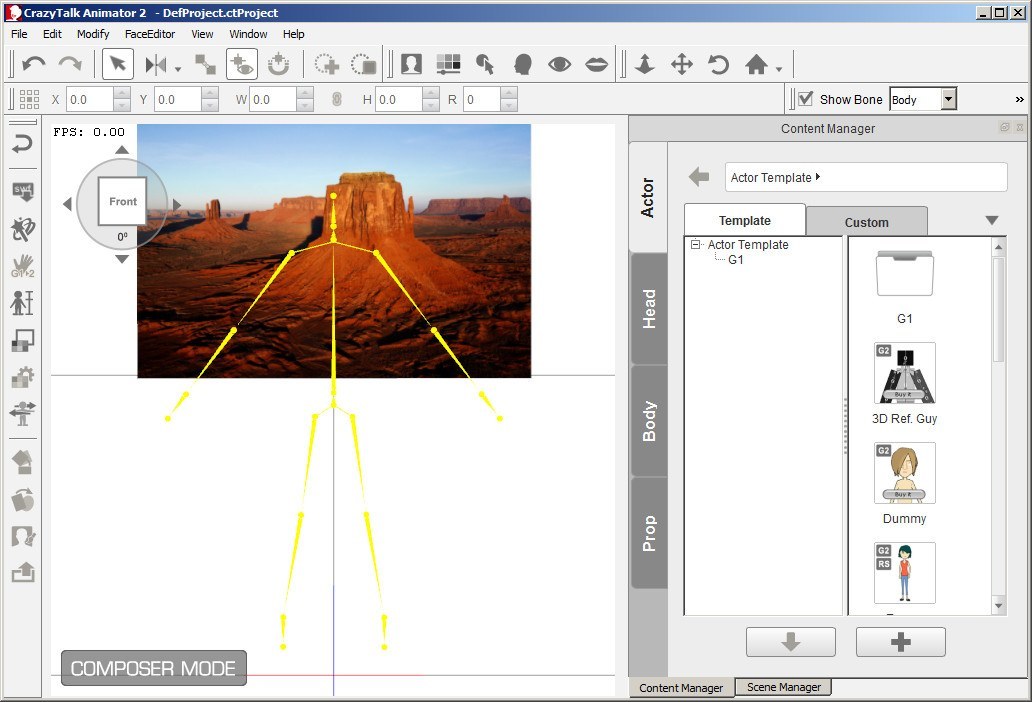
Task: Click the SWF import icon in sidebar
Action: [x=22, y=192]
